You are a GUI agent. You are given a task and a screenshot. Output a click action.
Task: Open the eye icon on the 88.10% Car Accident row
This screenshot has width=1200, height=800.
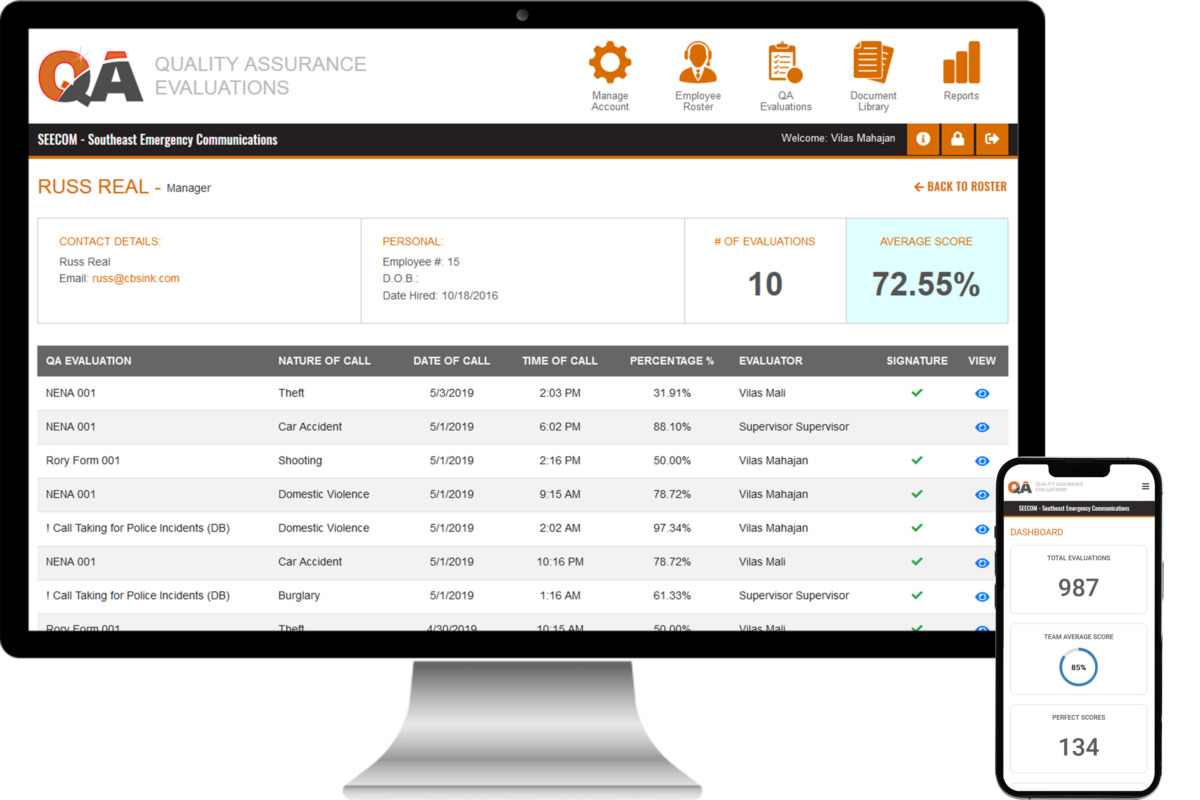[981, 427]
